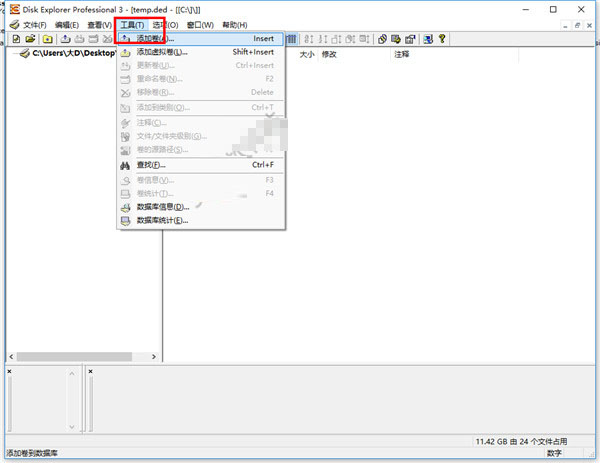Open the 帮助(H) menu
This screenshot has width=600, height=463.
235,25
